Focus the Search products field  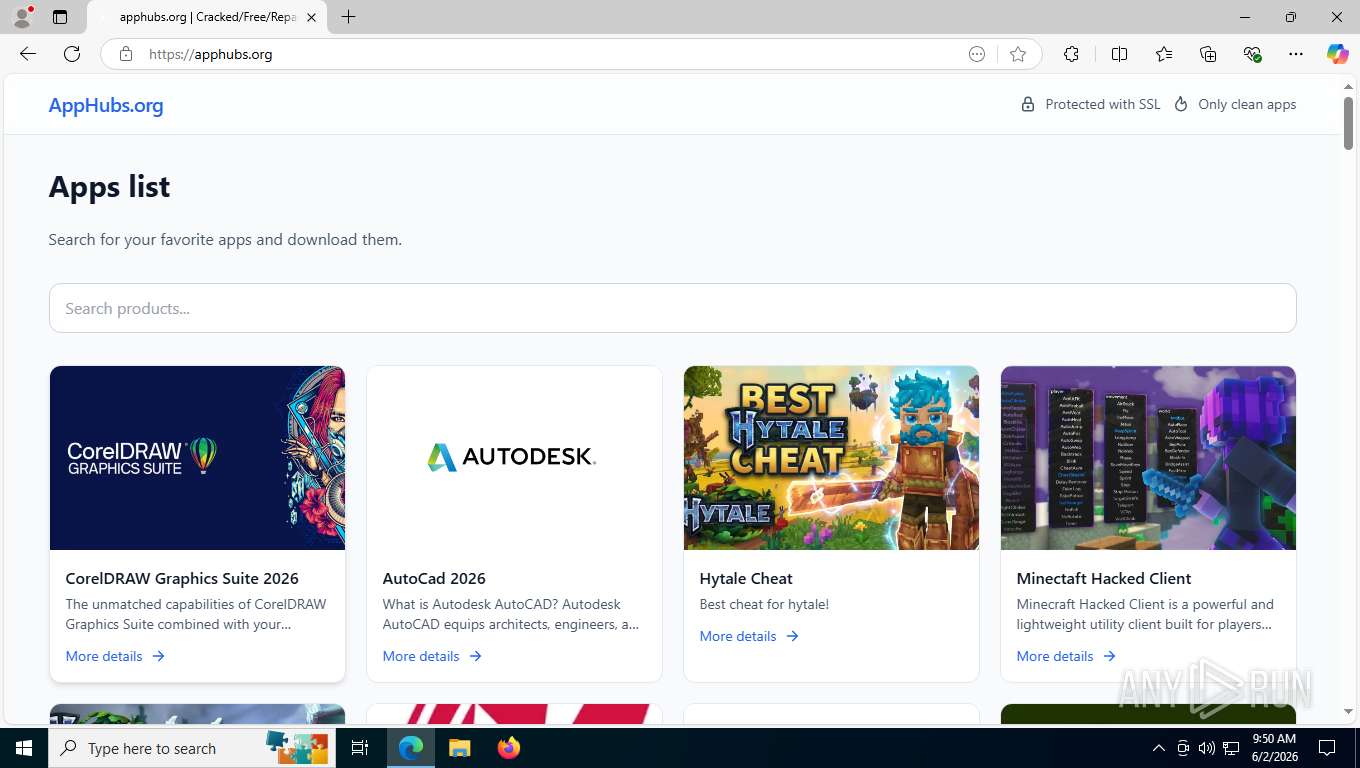point(672,308)
